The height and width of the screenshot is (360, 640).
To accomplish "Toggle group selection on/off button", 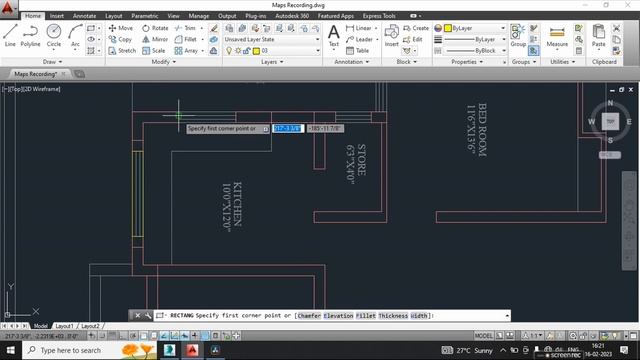I will tap(533, 51).
